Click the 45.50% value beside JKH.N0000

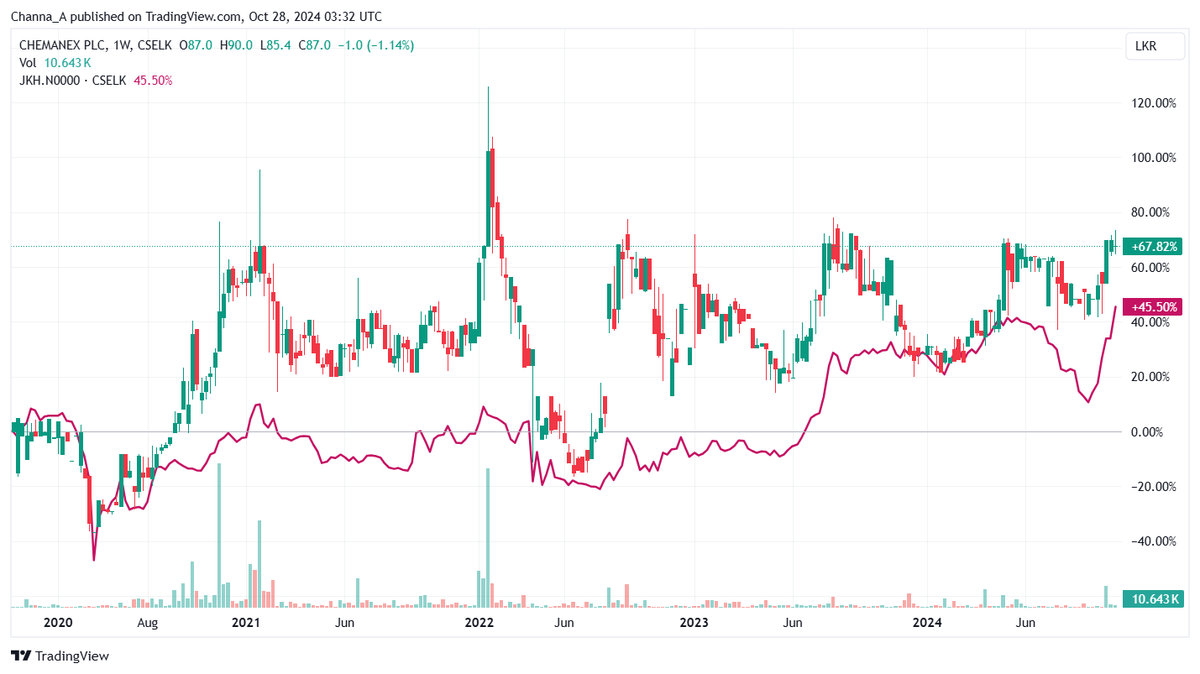pos(153,80)
